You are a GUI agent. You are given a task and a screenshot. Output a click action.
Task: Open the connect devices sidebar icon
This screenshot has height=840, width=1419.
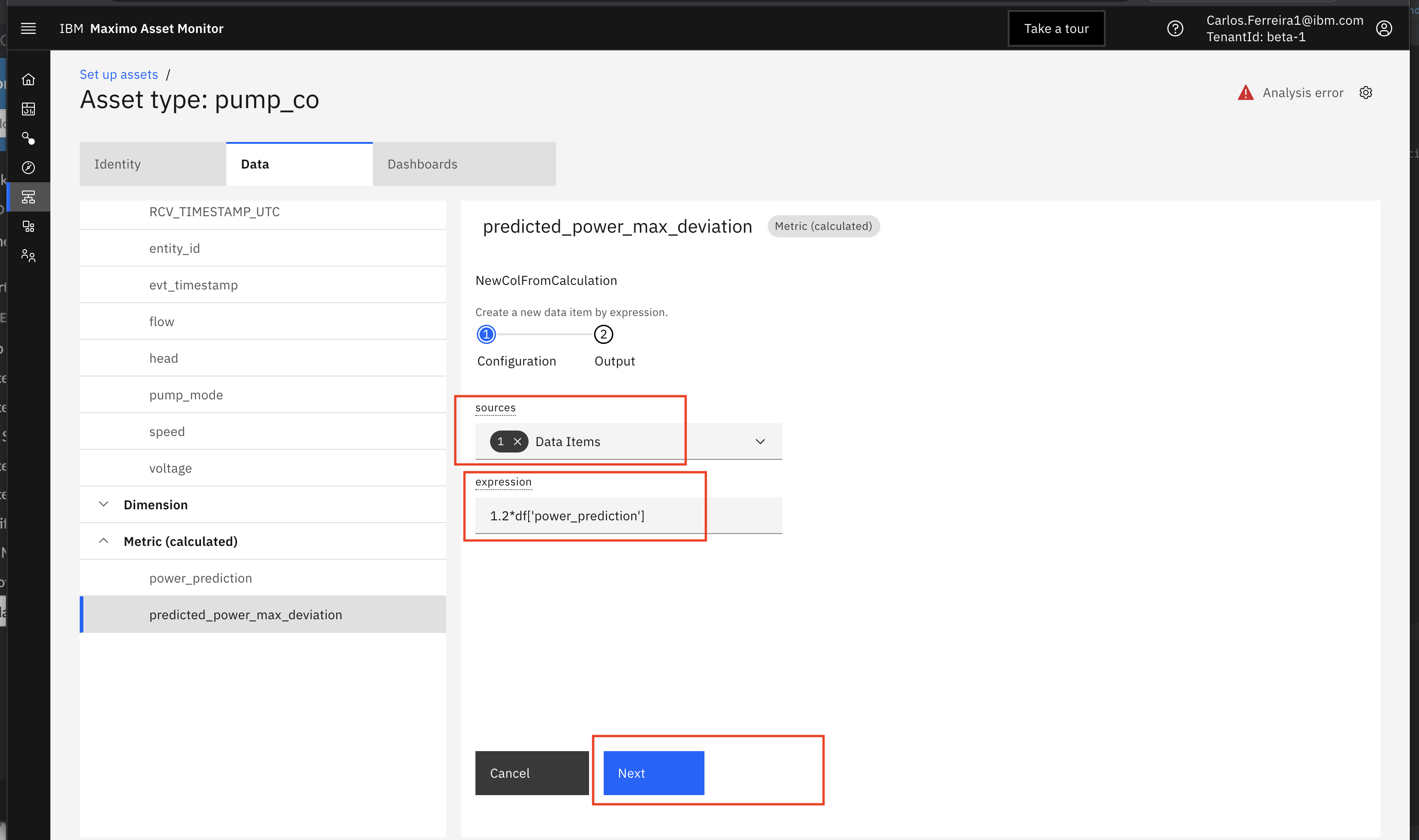click(x=28, y=138)
